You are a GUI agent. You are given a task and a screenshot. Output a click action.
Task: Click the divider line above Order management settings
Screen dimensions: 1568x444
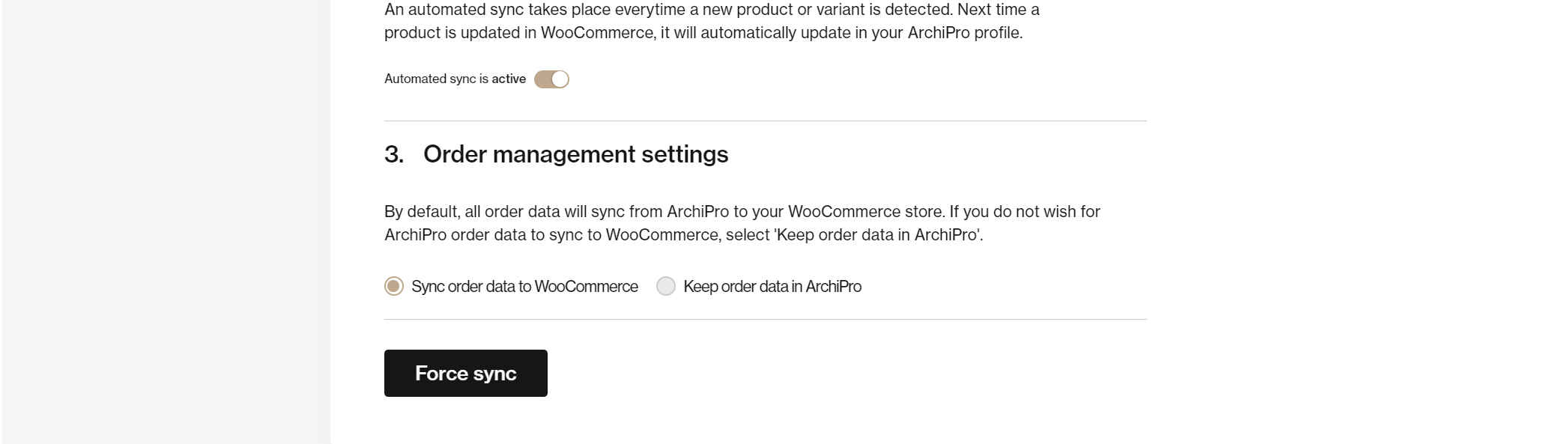[x=766, y=121]
